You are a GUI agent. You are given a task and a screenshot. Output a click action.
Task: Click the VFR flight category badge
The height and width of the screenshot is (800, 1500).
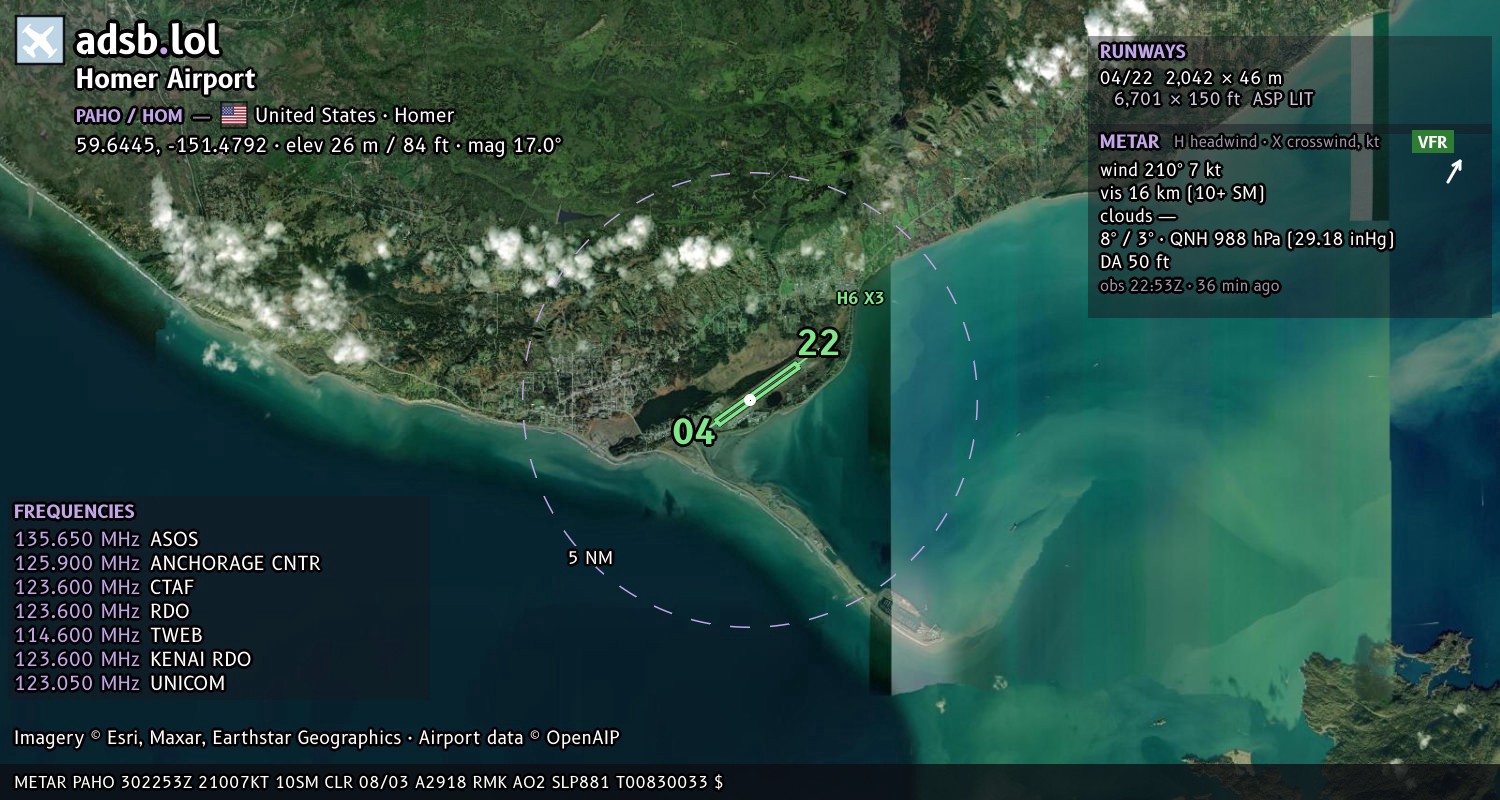pyautogui.click(x=1433, y=142)
